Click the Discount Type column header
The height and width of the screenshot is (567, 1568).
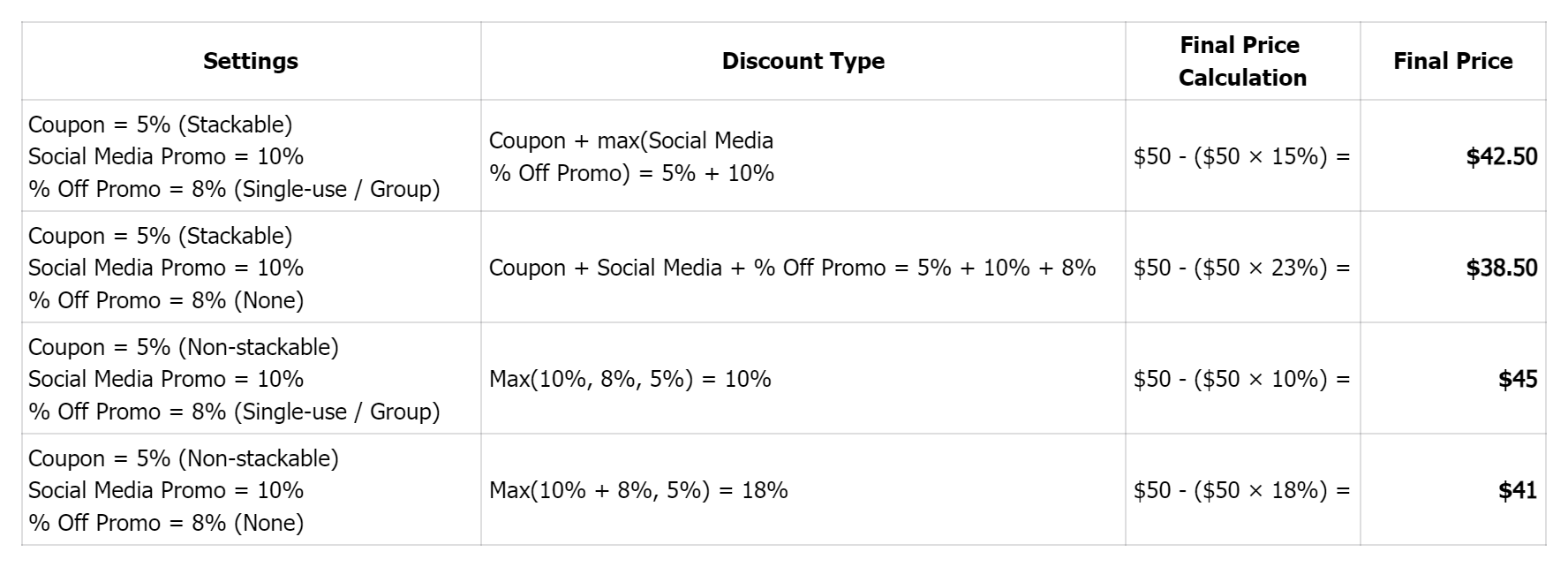[803, 61]
